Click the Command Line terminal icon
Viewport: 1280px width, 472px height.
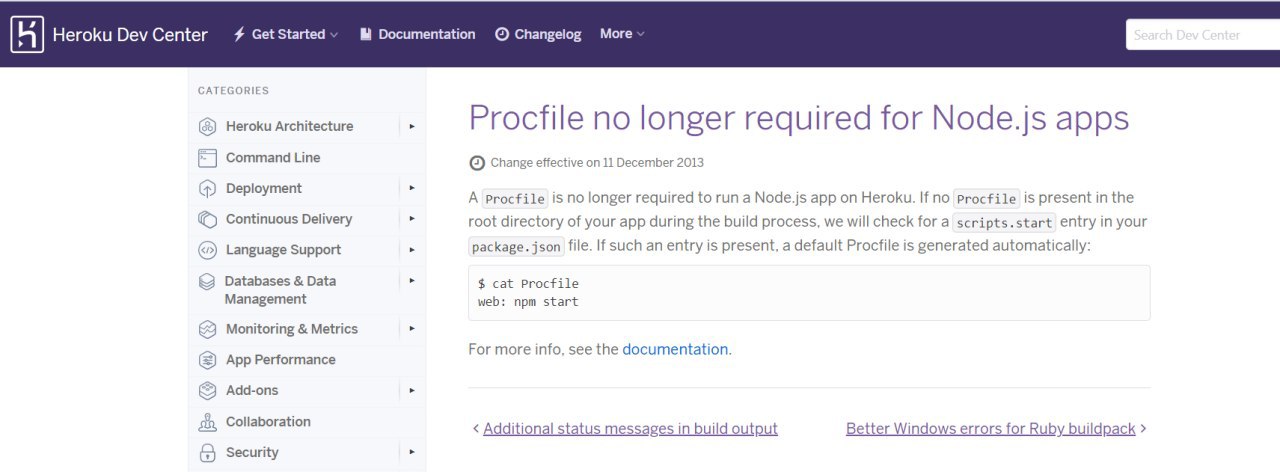point(207,158)
